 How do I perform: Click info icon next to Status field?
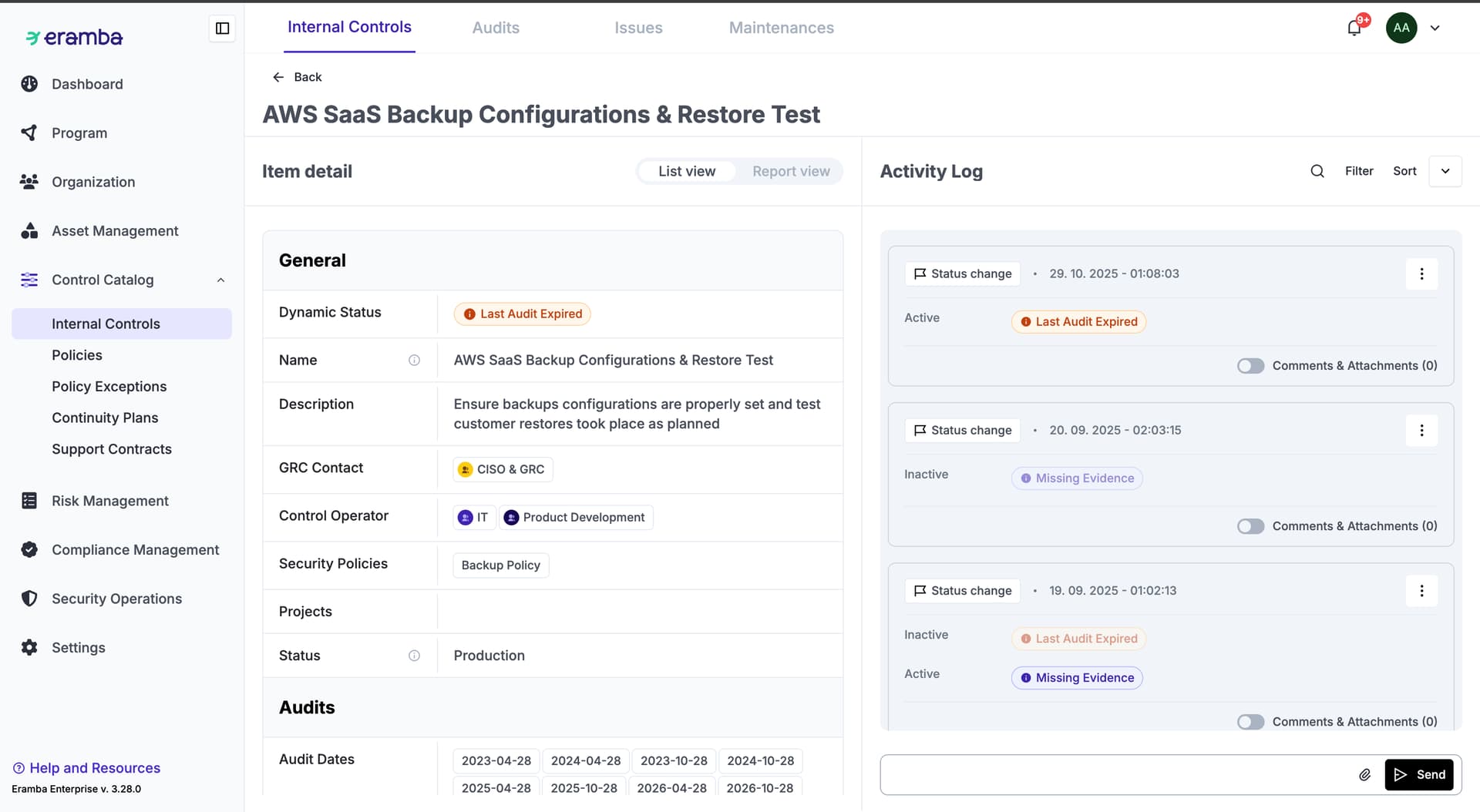(414, 656)
